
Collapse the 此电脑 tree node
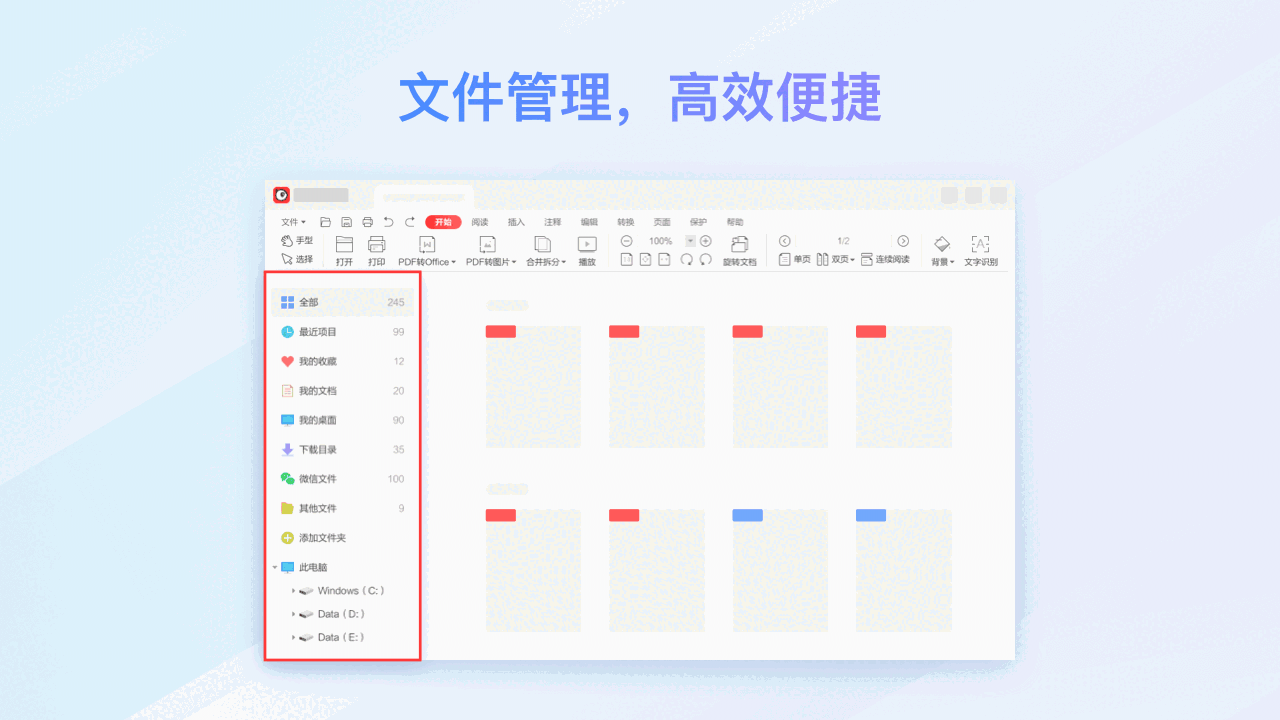tap(274, 566)
